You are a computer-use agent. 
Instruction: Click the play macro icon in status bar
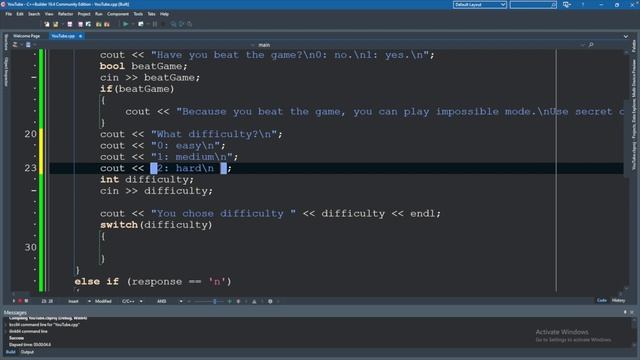click(13, 301)
